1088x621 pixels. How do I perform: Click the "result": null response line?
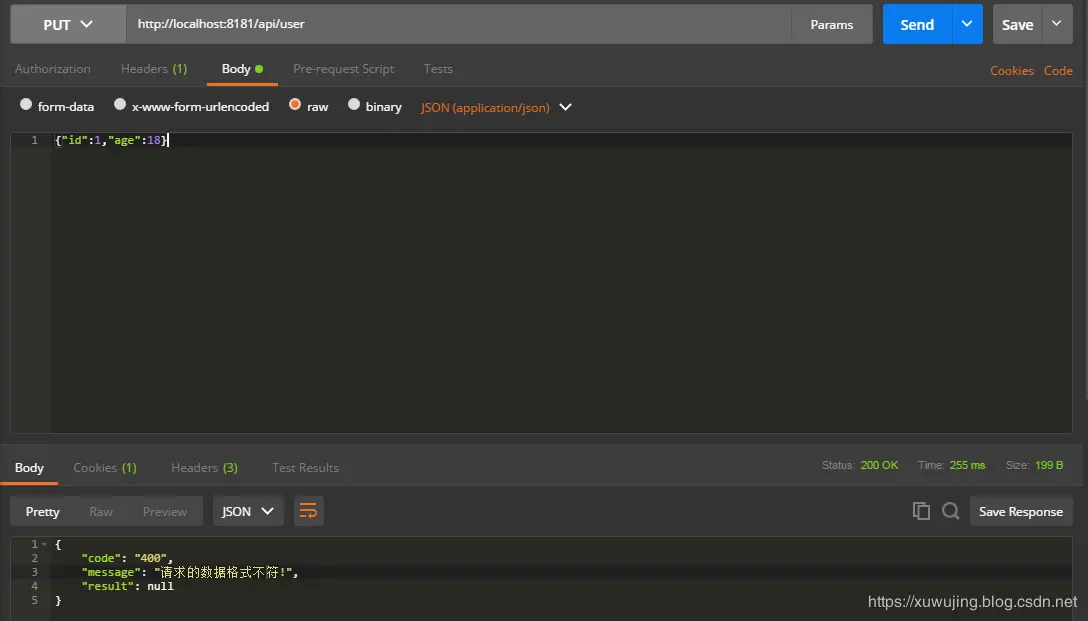pyautogui.click(x=127, y=586)
